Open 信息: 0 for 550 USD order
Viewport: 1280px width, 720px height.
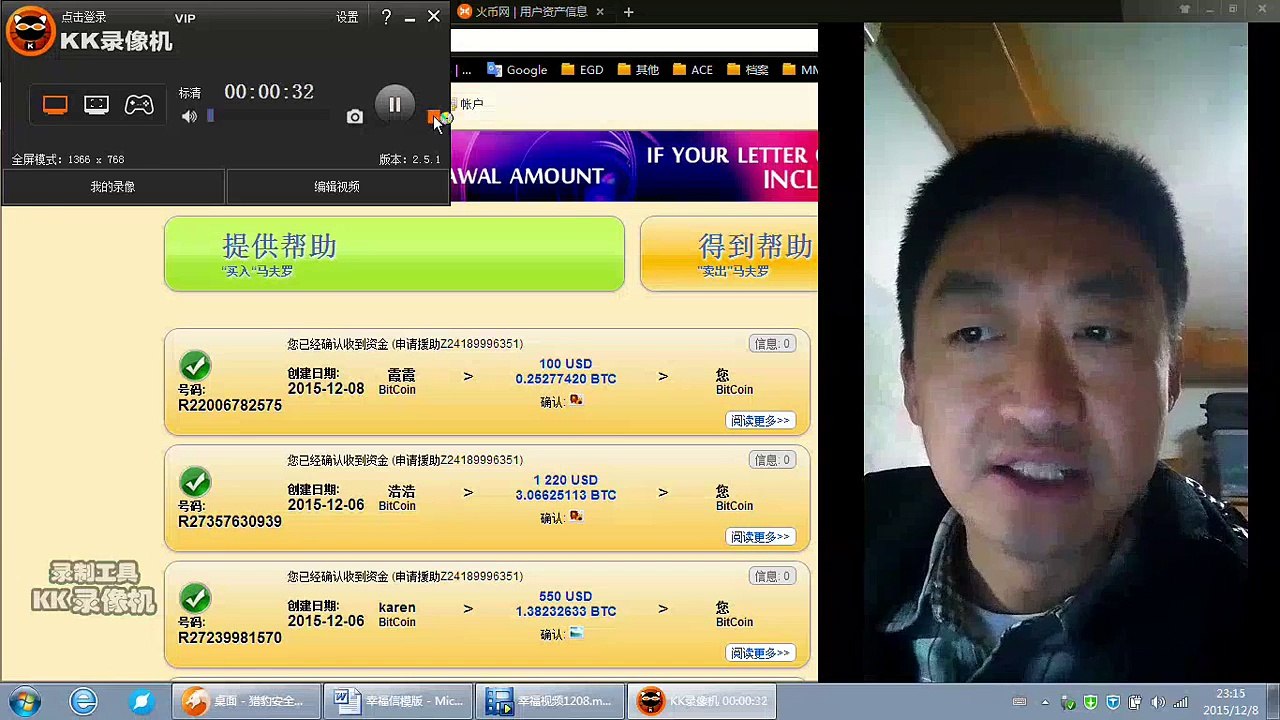click(x=772, y=576)
